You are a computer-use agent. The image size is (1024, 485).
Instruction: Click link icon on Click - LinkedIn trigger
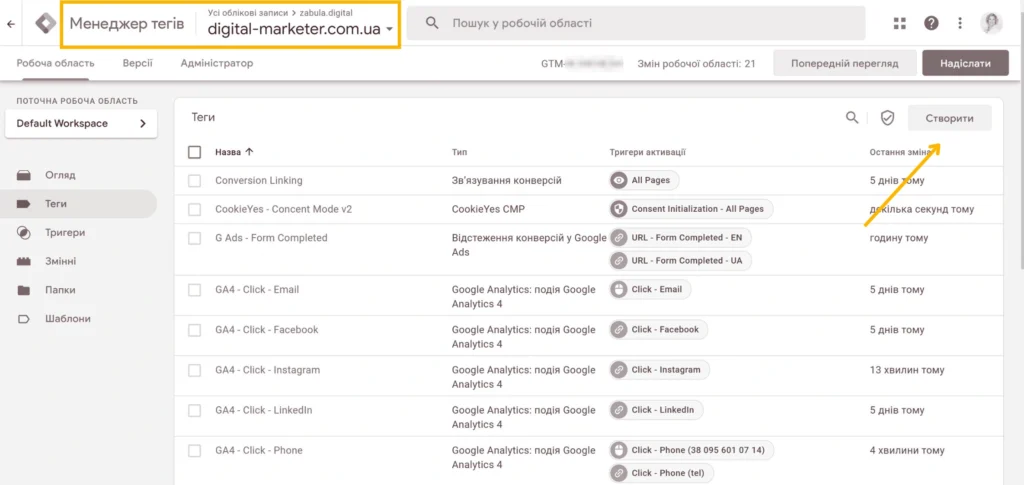(618, 410)
